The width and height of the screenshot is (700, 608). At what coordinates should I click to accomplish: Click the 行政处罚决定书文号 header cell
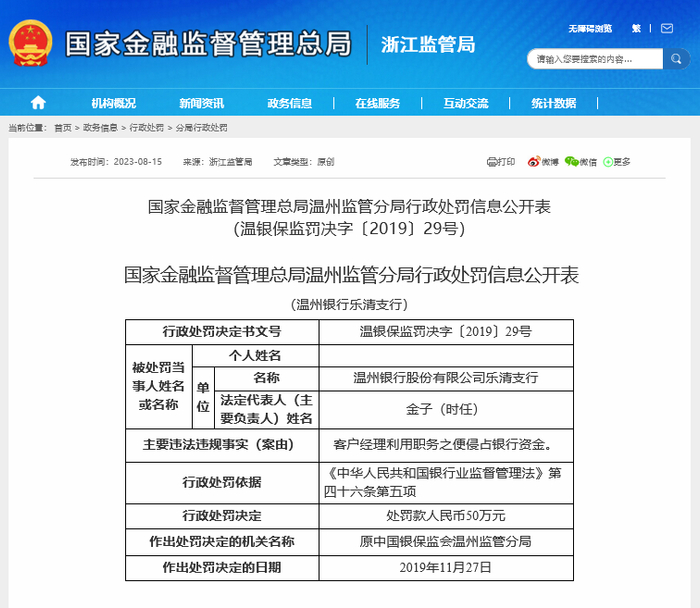tap(222, 332)
